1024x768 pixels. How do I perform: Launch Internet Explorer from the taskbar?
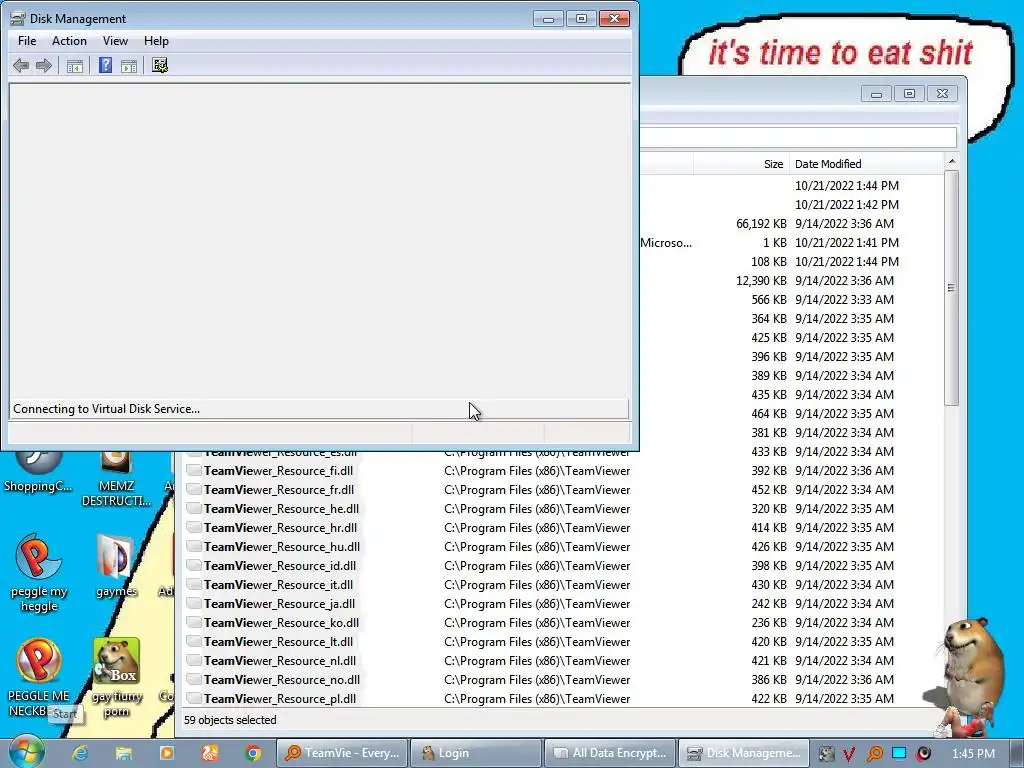(80, 753)
